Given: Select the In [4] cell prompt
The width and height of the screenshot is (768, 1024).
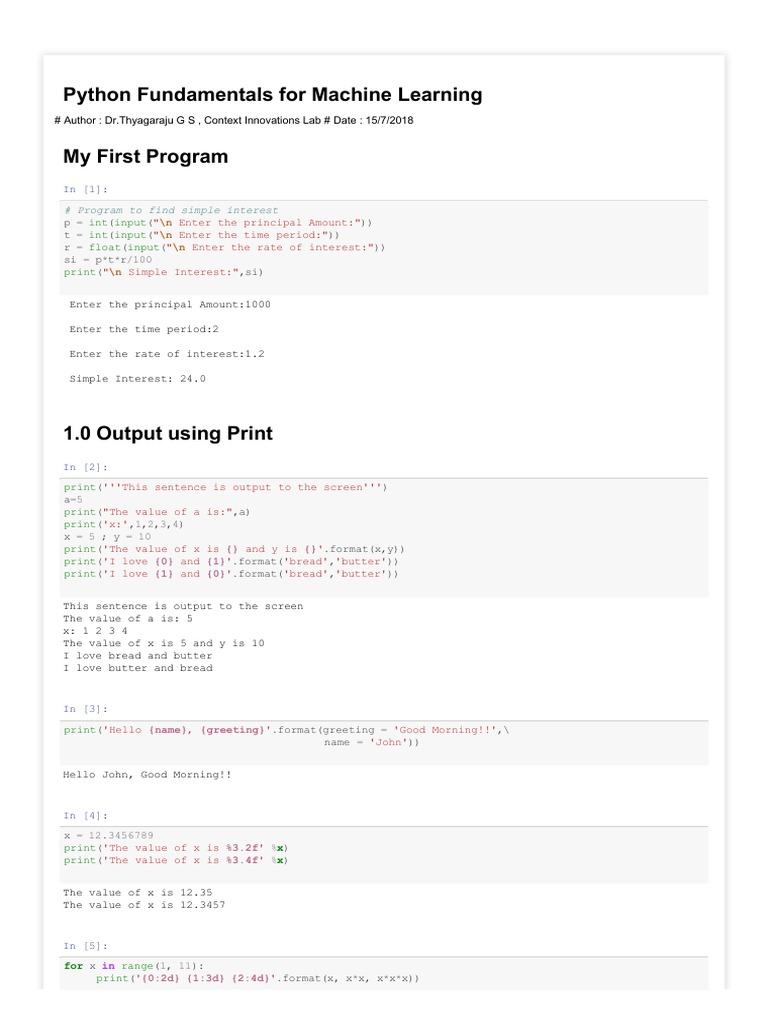Looking at the screenshot, I should click(85, 816).
